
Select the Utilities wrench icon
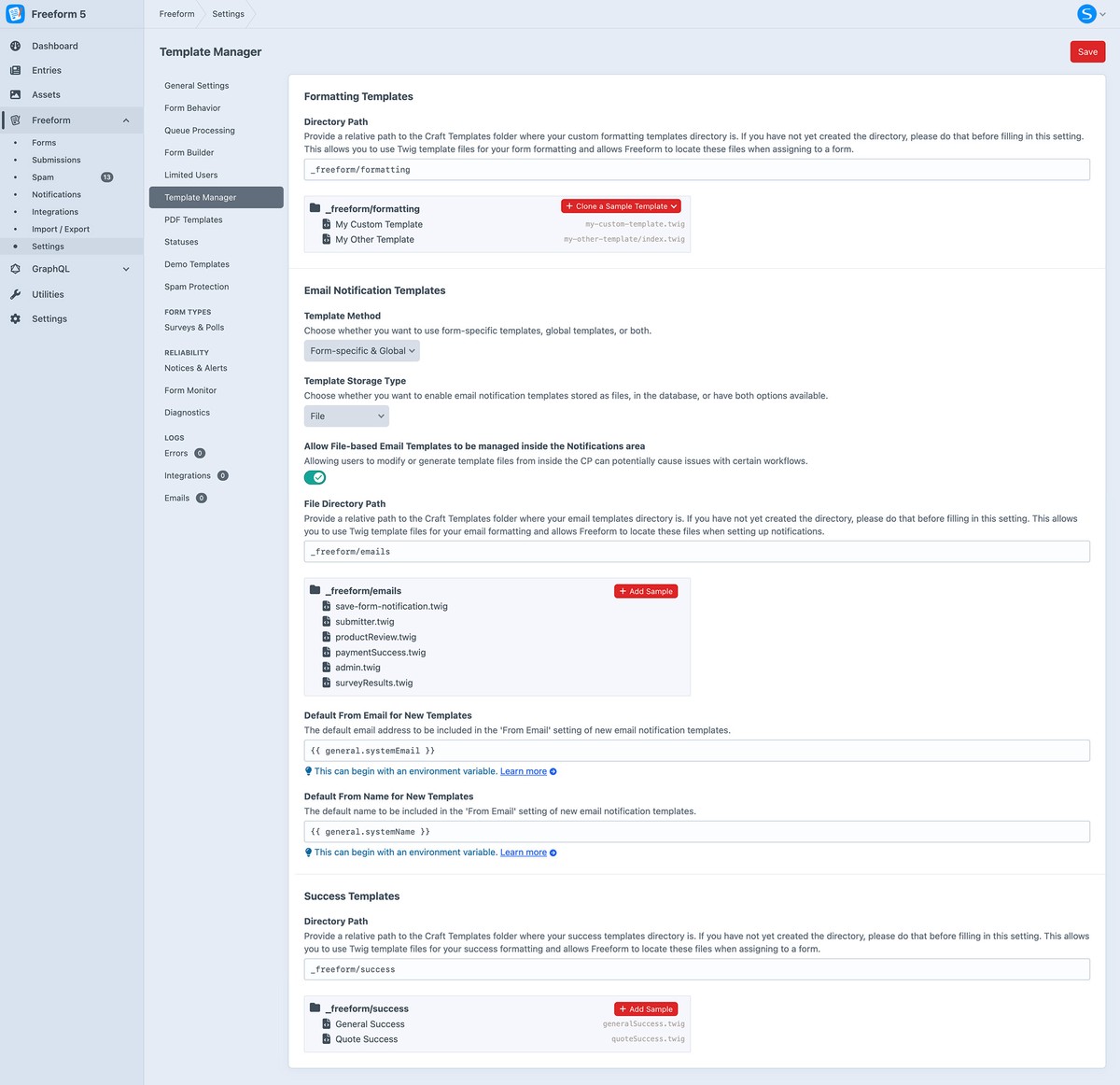(14, 293)
